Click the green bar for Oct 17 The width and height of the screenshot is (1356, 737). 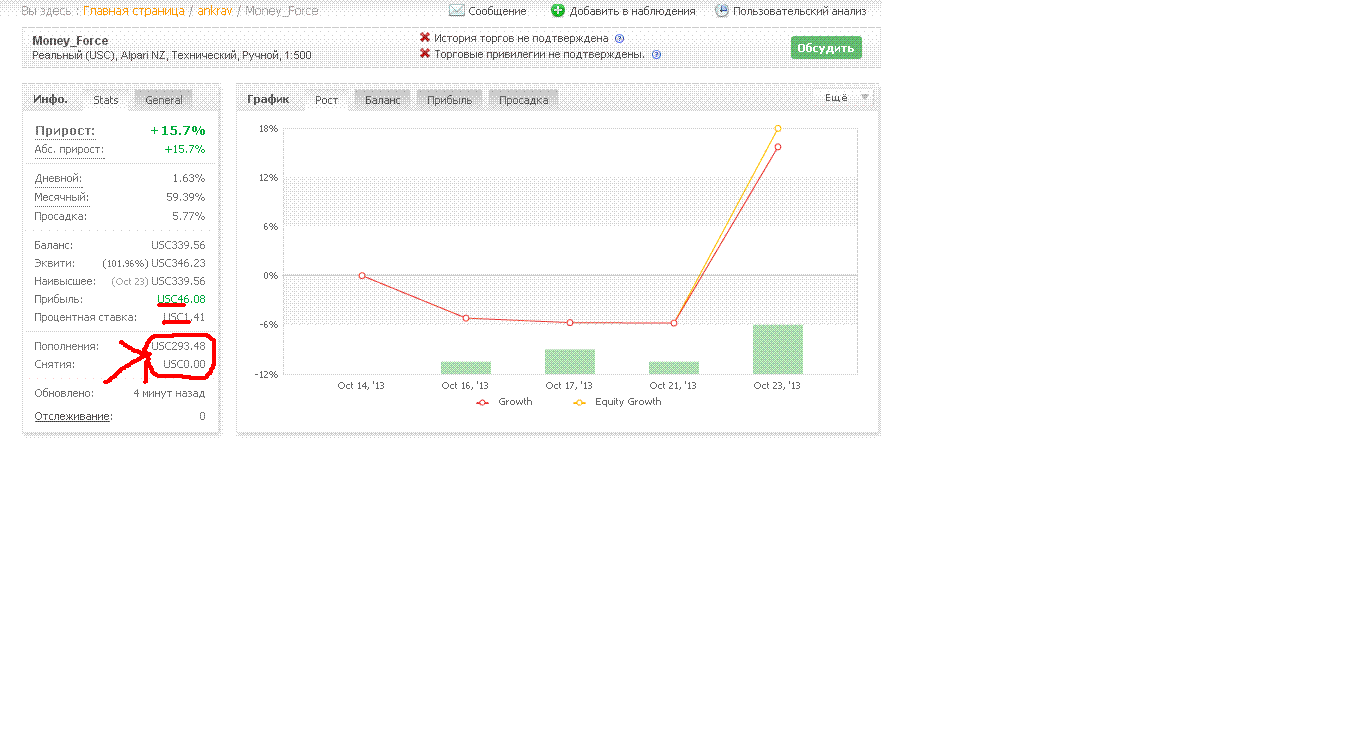pyautogui.click(x=570, y=361)
